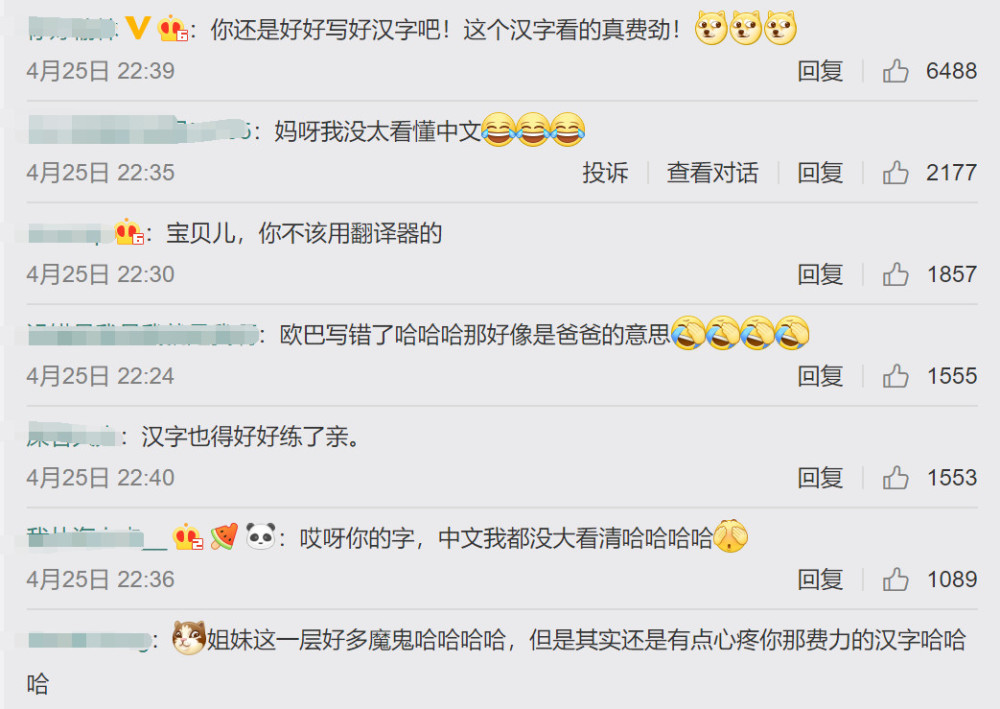Thumbs-up the 22:36 comment with 1089 likes

[x=895, y=579]
